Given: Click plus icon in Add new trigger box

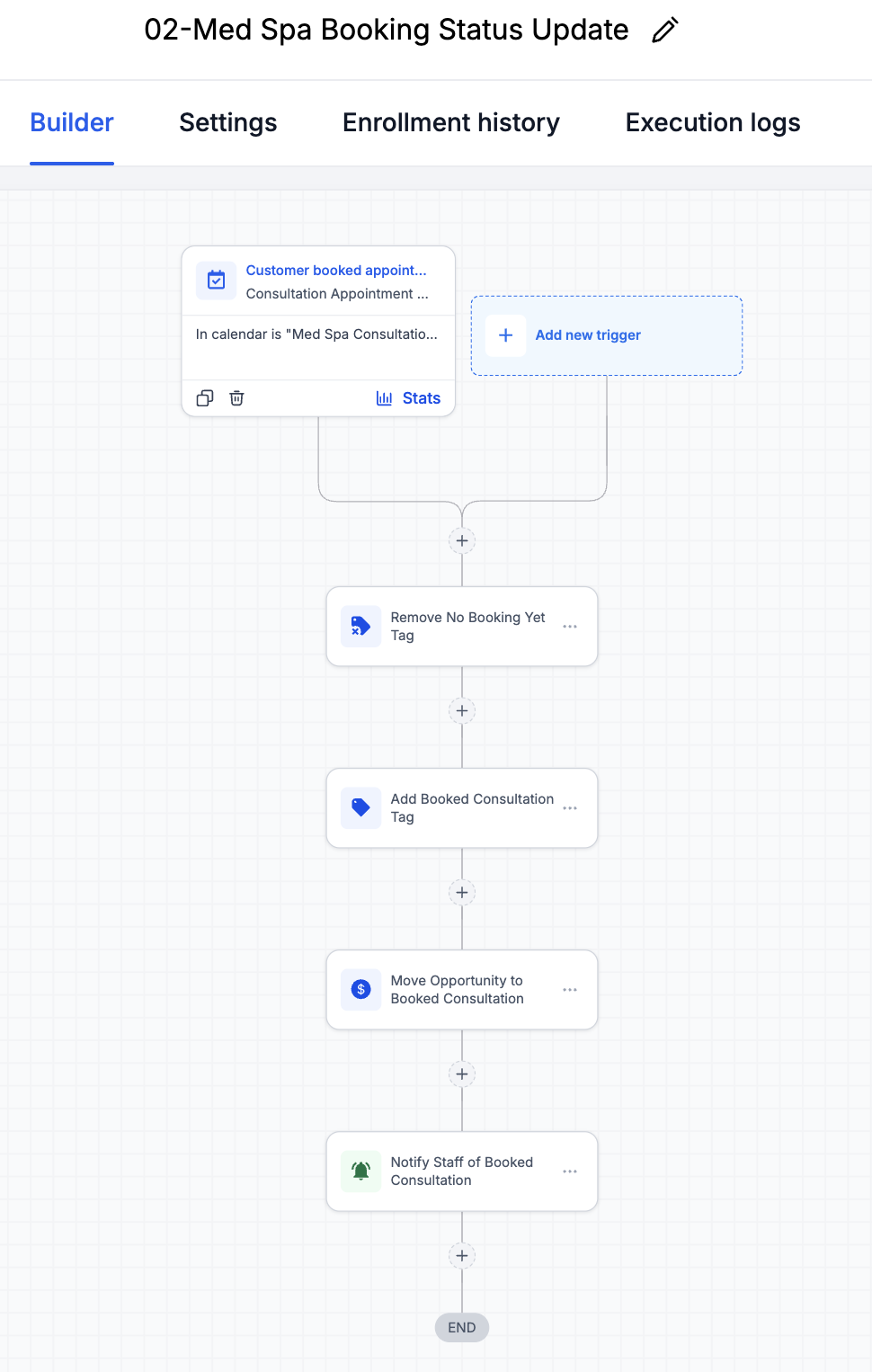Looking at the screenshot, I should pos(506,335).
